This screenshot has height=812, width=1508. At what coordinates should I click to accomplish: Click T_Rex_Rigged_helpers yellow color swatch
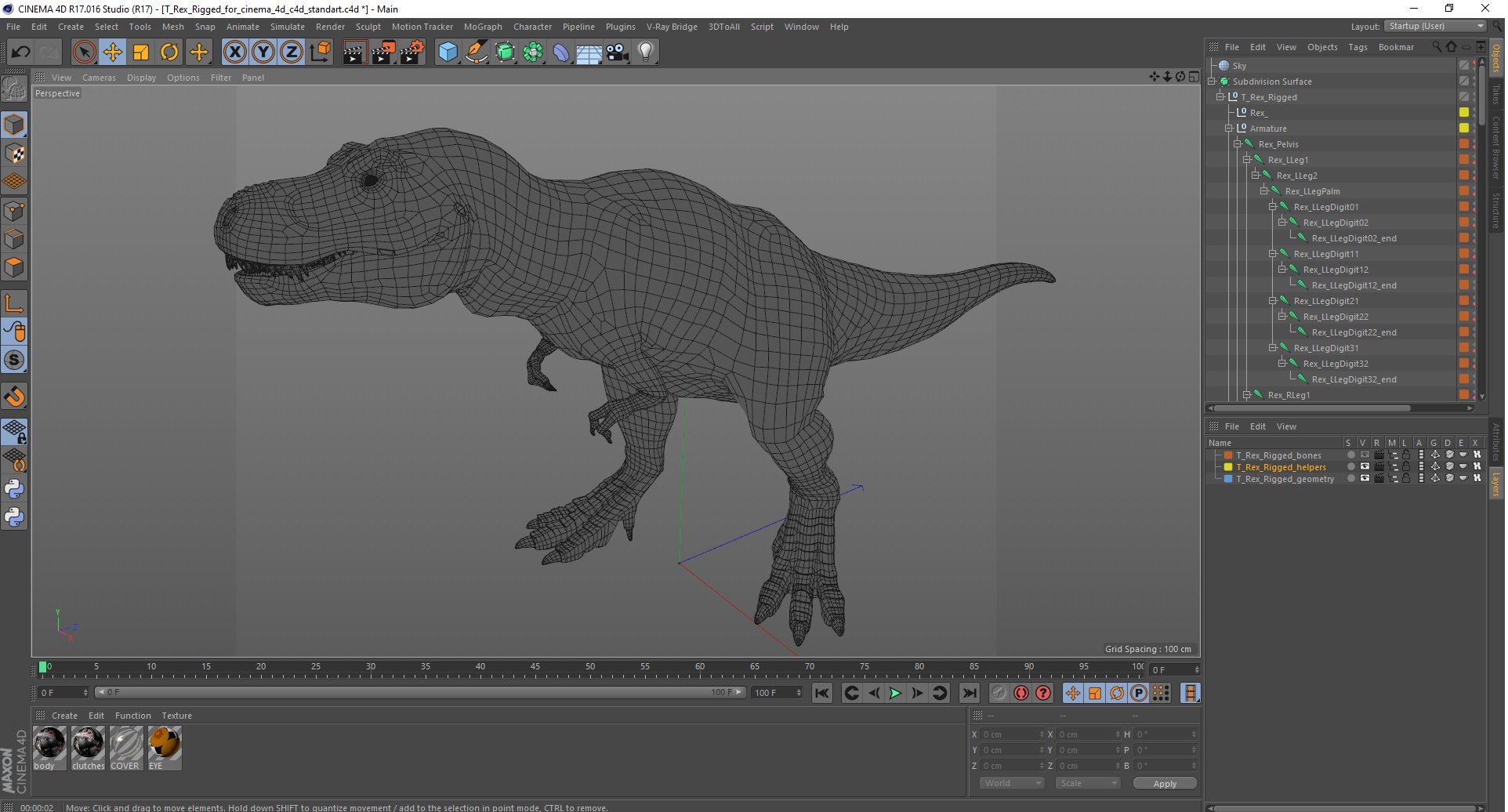1228,467
